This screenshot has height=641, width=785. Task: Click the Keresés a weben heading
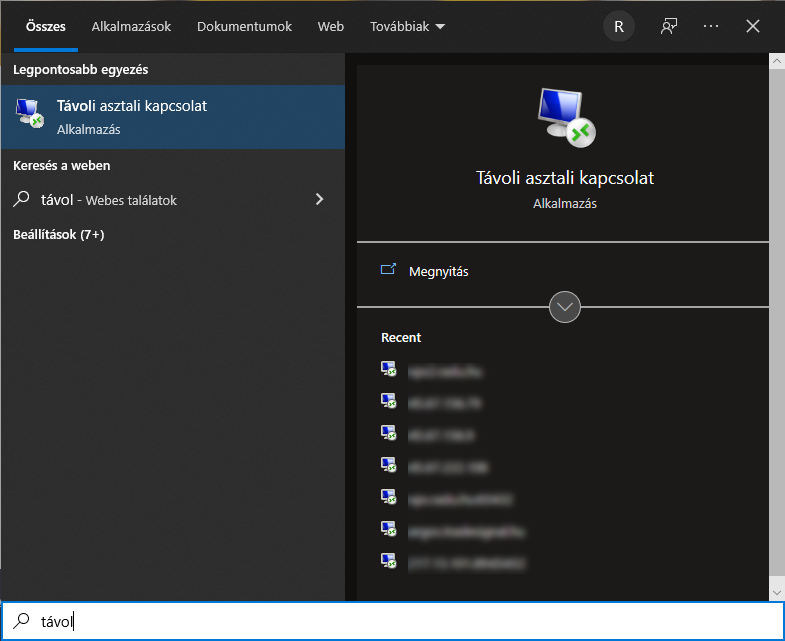[62, 166]
